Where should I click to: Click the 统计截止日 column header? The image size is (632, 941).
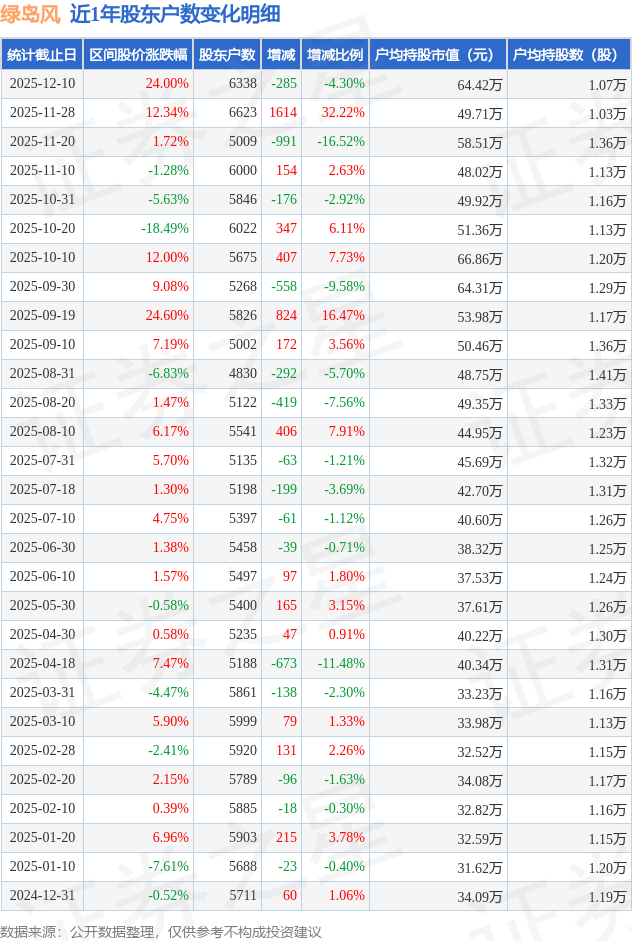pyautogui.click(x=41, y=55)
